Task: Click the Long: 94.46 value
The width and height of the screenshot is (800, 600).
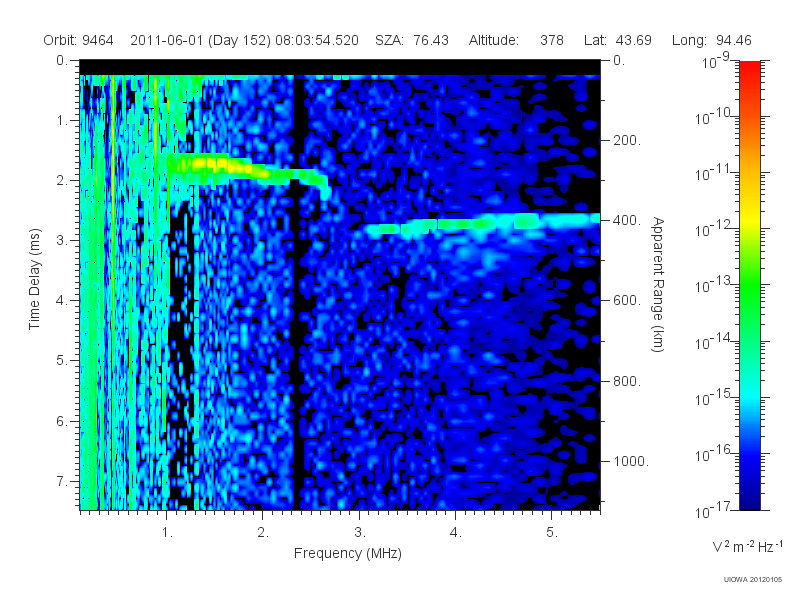Action: [x=712, y=40]
